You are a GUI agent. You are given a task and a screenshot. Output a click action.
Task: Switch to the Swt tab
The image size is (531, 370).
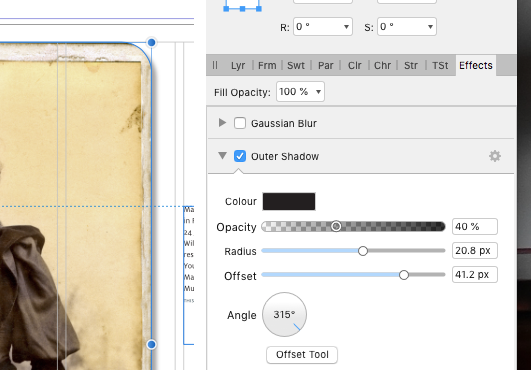(296, 65)
